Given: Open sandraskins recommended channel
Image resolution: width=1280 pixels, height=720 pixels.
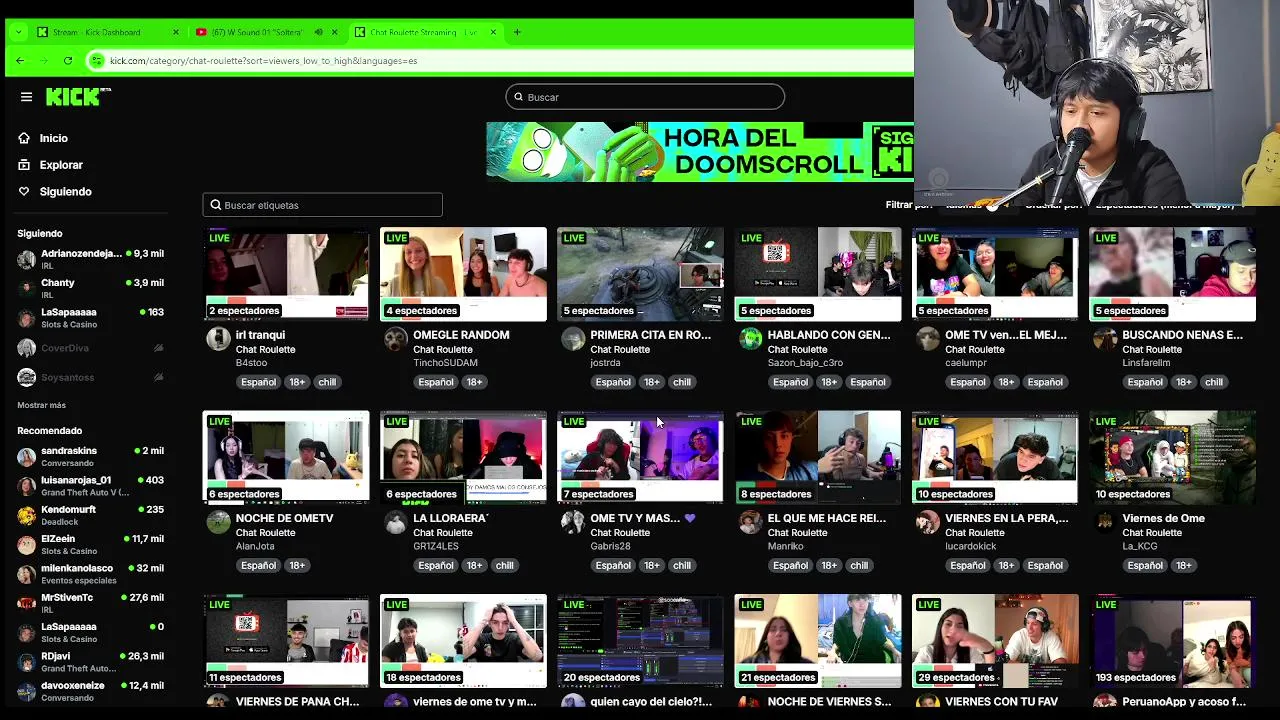Looking at the screenshot, I should coord(90,457).
